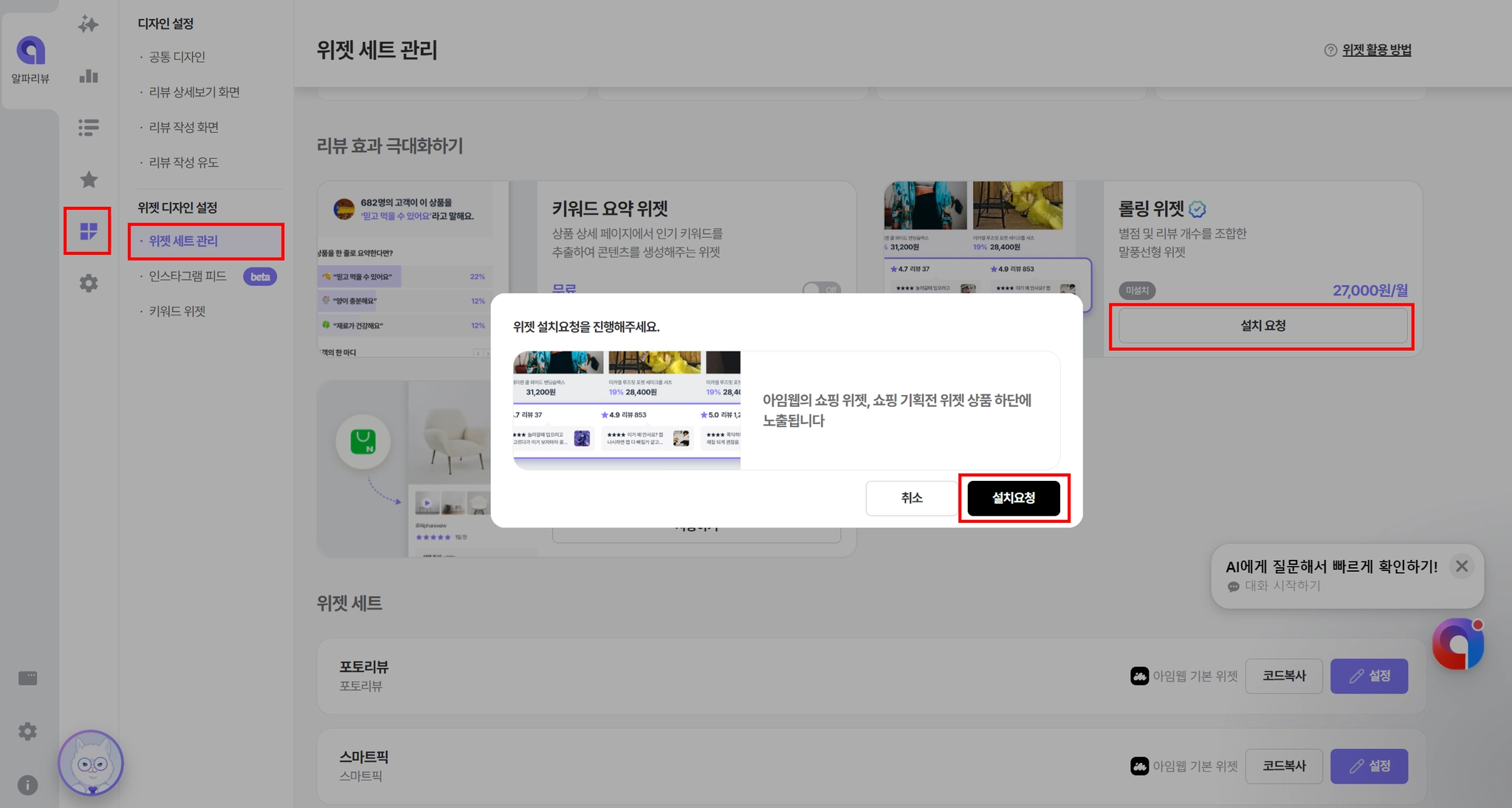Select 위젯 세트 관리 menu item
Screen dimensions: 1512x808
coord(183,241)
